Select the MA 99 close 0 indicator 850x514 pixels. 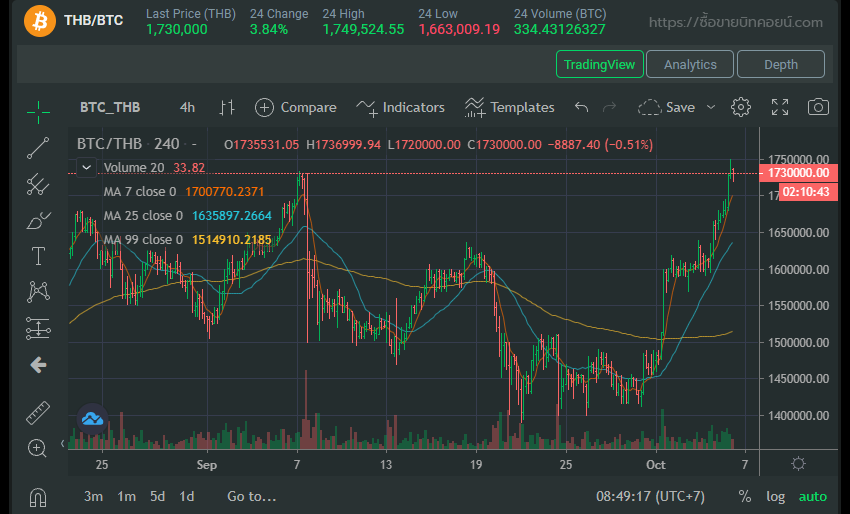[143, 239]
